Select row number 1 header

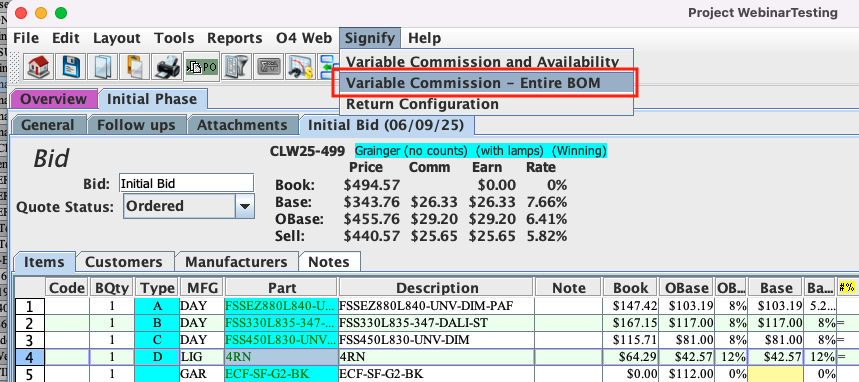coord(30,306)
